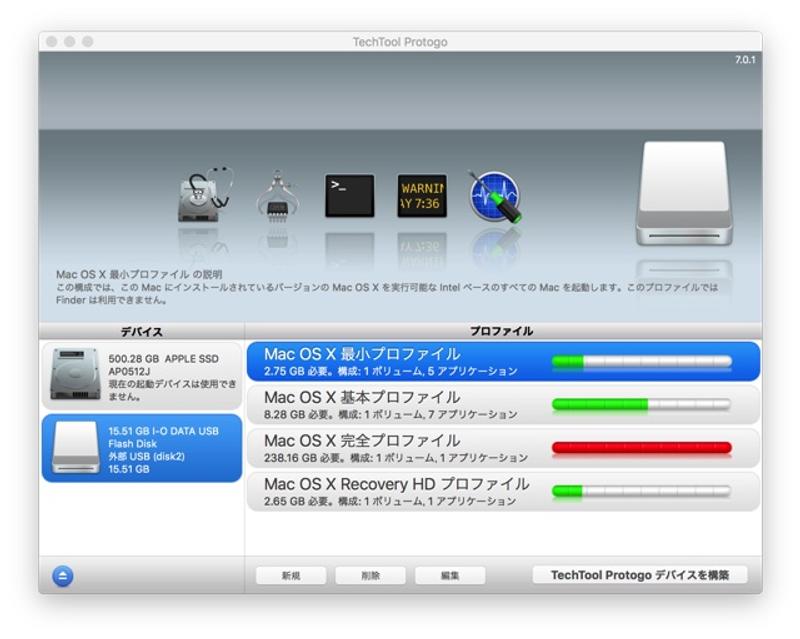800x639 pixels.
Task: Click the TechTool Pro hard drive stethoscope icon
Action: [205, 194]
